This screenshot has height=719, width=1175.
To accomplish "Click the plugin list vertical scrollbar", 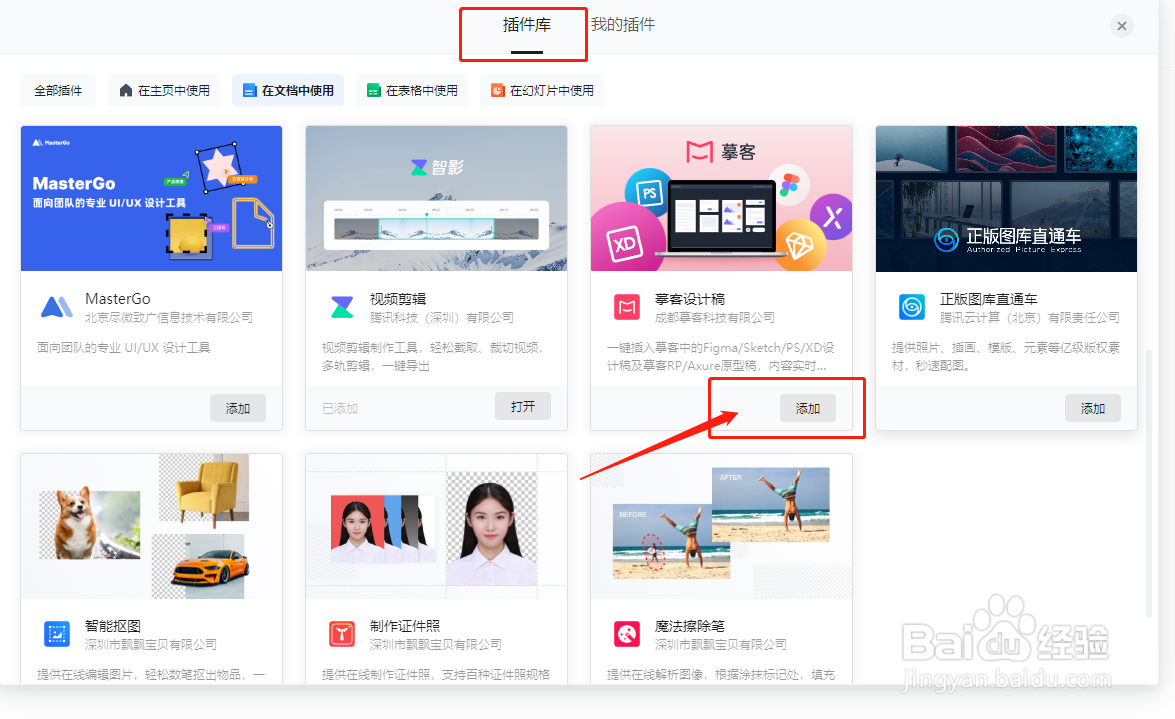I will click(x=1150, y=482).
